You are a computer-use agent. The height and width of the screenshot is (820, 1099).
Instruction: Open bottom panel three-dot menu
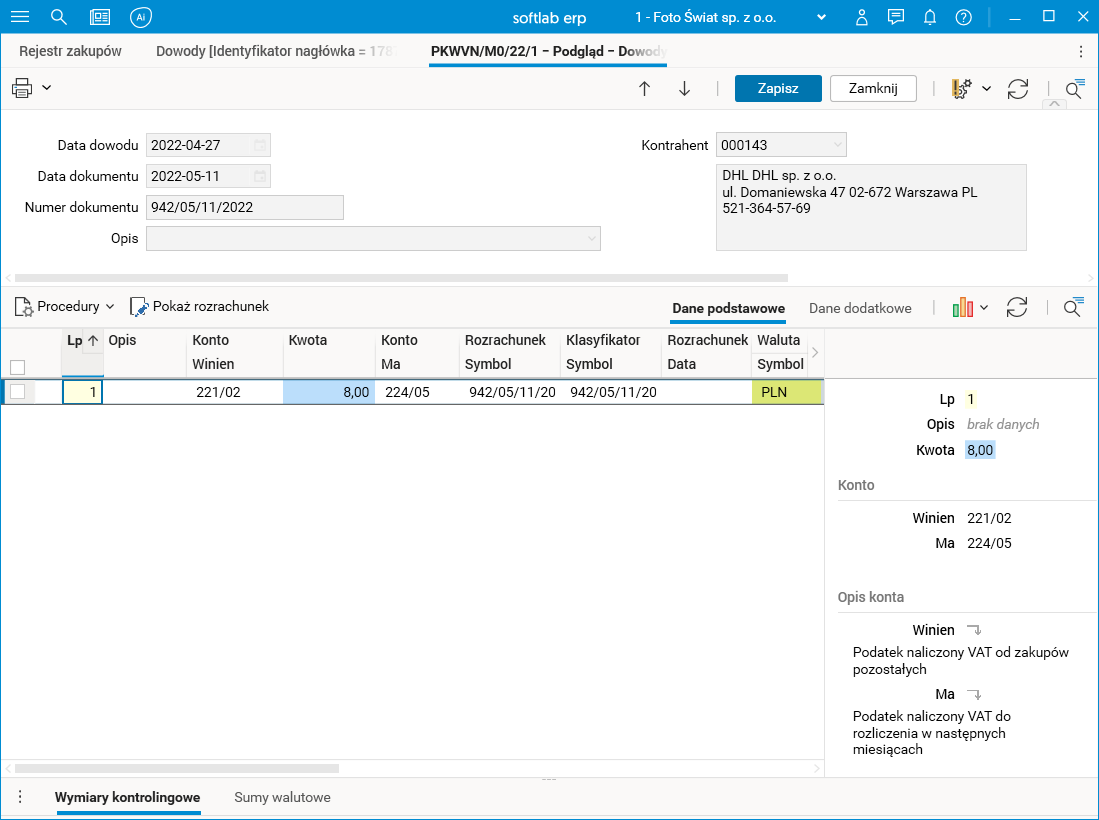(x=20, y=797)
